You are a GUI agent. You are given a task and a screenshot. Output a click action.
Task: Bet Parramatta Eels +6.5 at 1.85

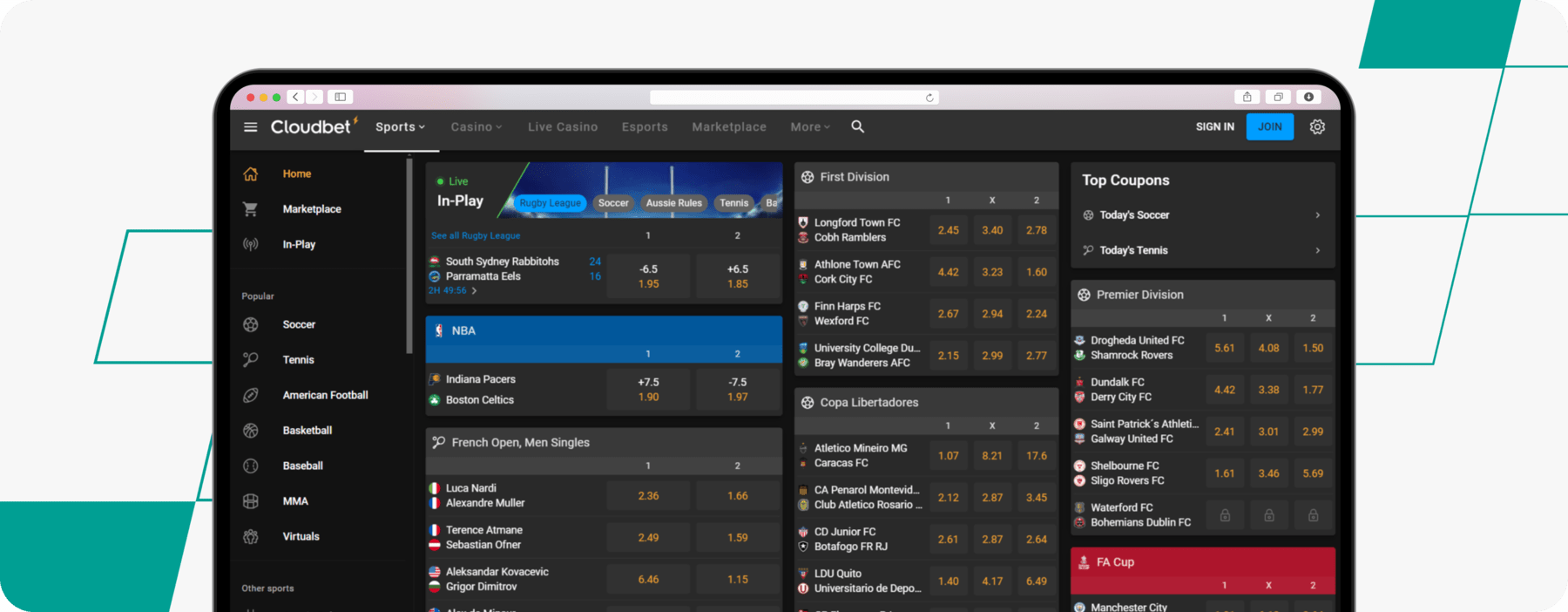click(738, 276)
